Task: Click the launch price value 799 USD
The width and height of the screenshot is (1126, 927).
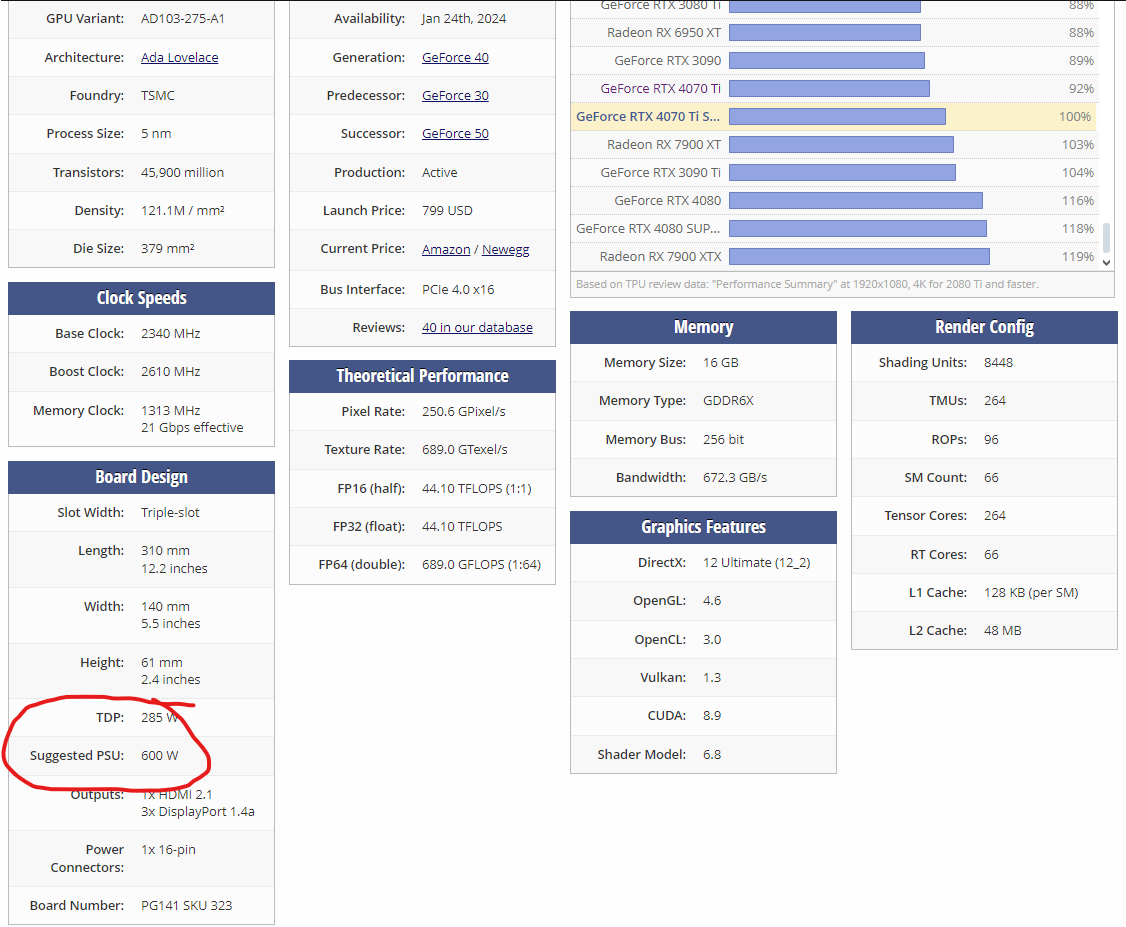Action: (x=447, y=210)
